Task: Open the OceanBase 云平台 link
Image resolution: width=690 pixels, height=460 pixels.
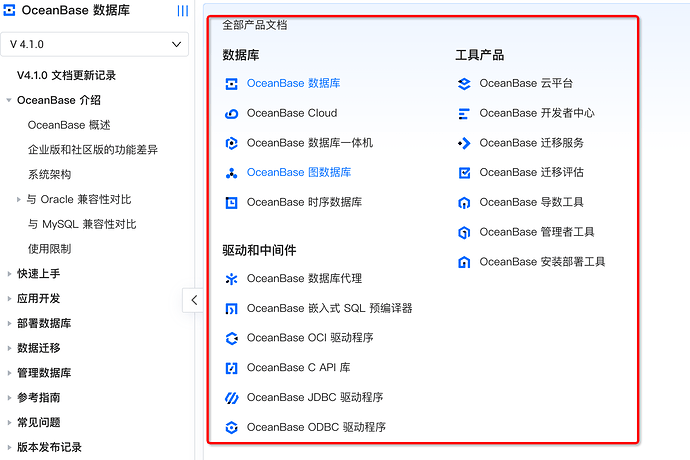Action: click(x=526, y=83)
